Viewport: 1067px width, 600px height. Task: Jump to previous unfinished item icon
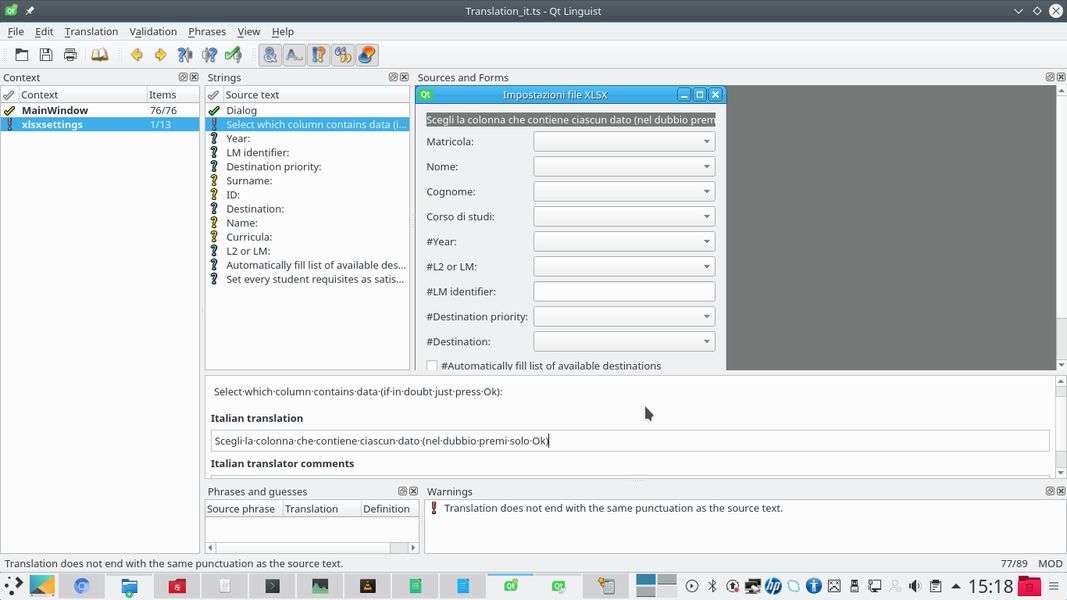tap(185, 55)
